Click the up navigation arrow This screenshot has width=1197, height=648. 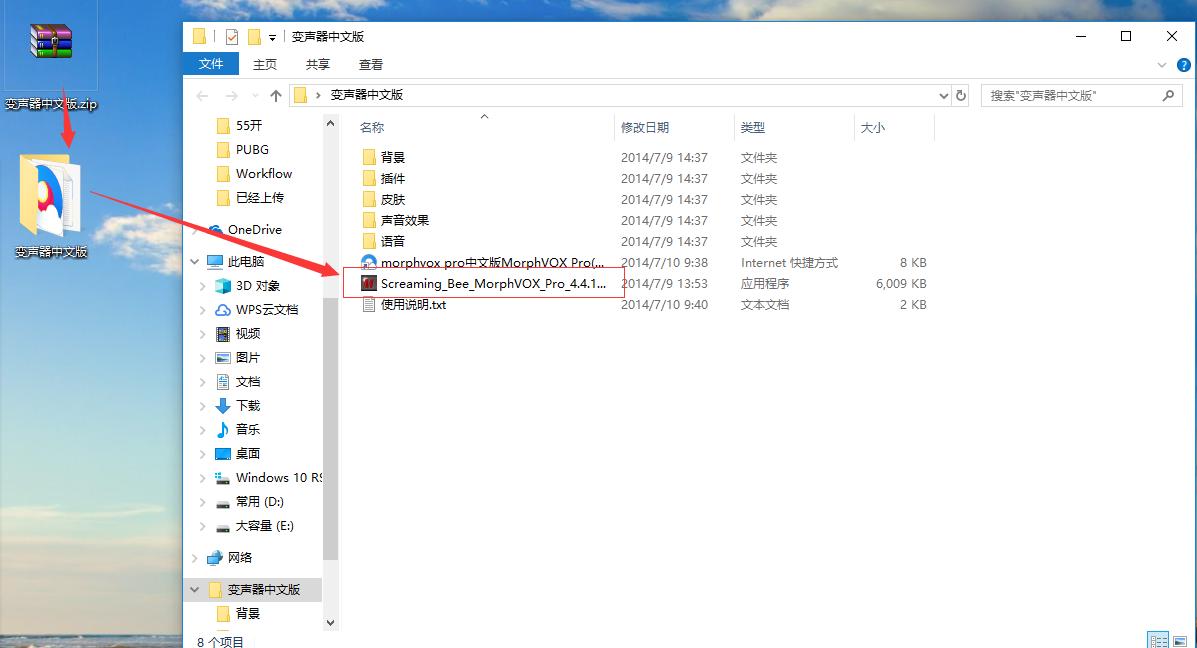[276, 95]
